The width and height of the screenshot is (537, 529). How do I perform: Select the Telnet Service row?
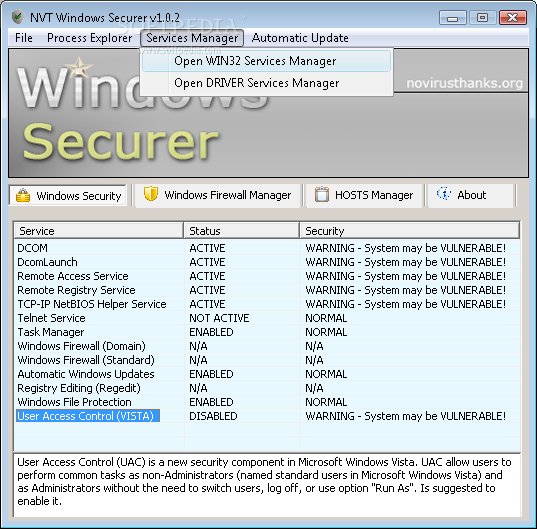(267, 318)
